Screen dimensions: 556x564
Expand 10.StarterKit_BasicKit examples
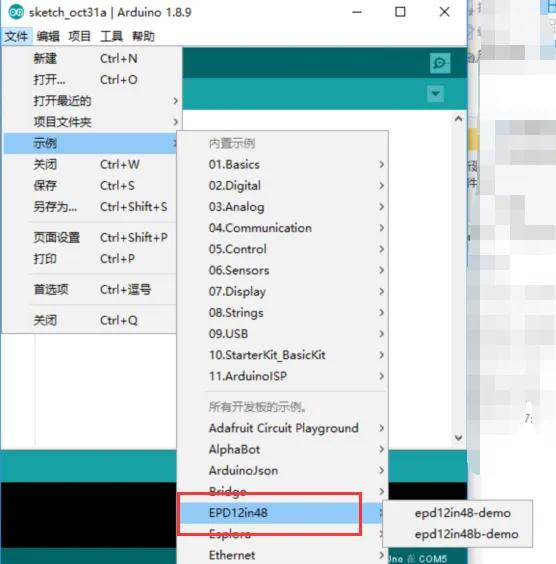click(283, 355)
